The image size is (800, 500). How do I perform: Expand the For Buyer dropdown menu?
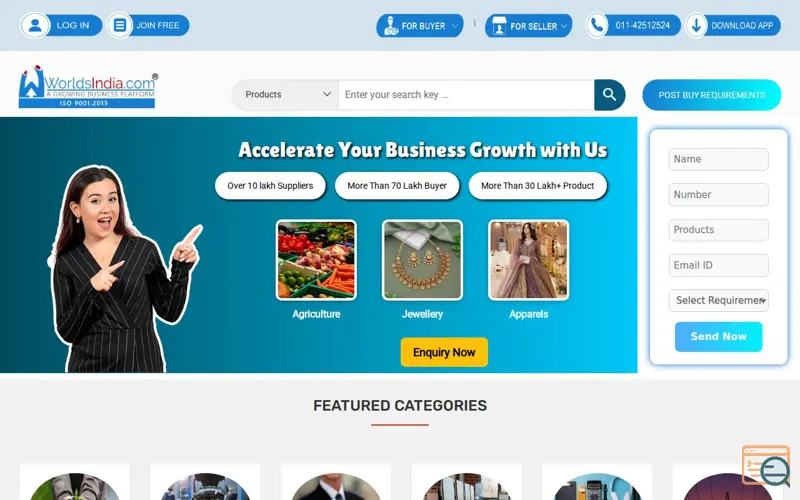click(x=419, y=26)
